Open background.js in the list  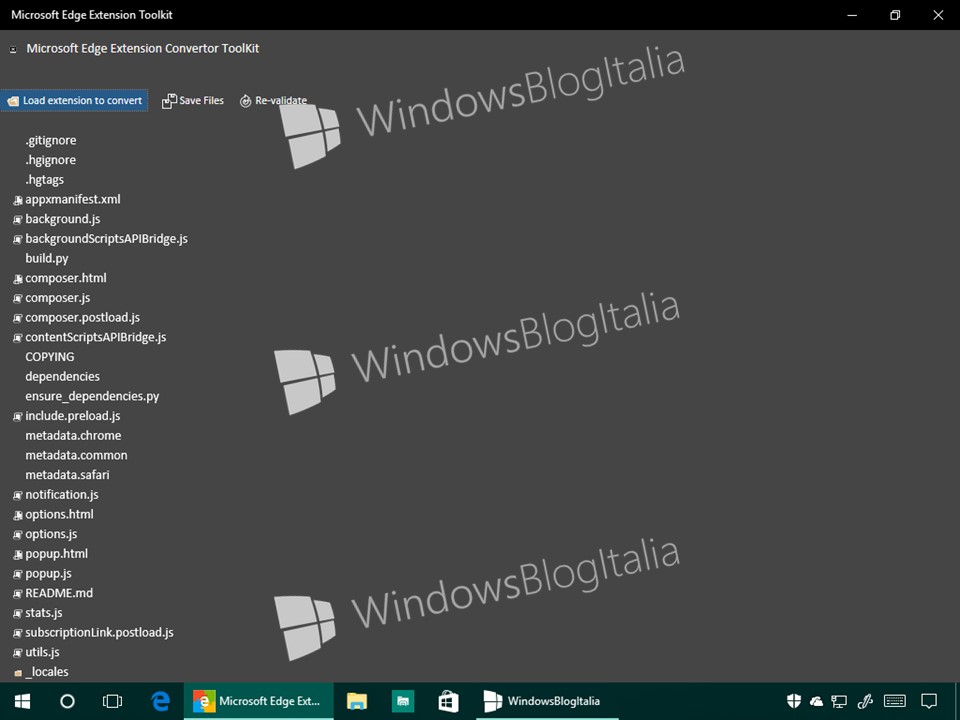62,219
